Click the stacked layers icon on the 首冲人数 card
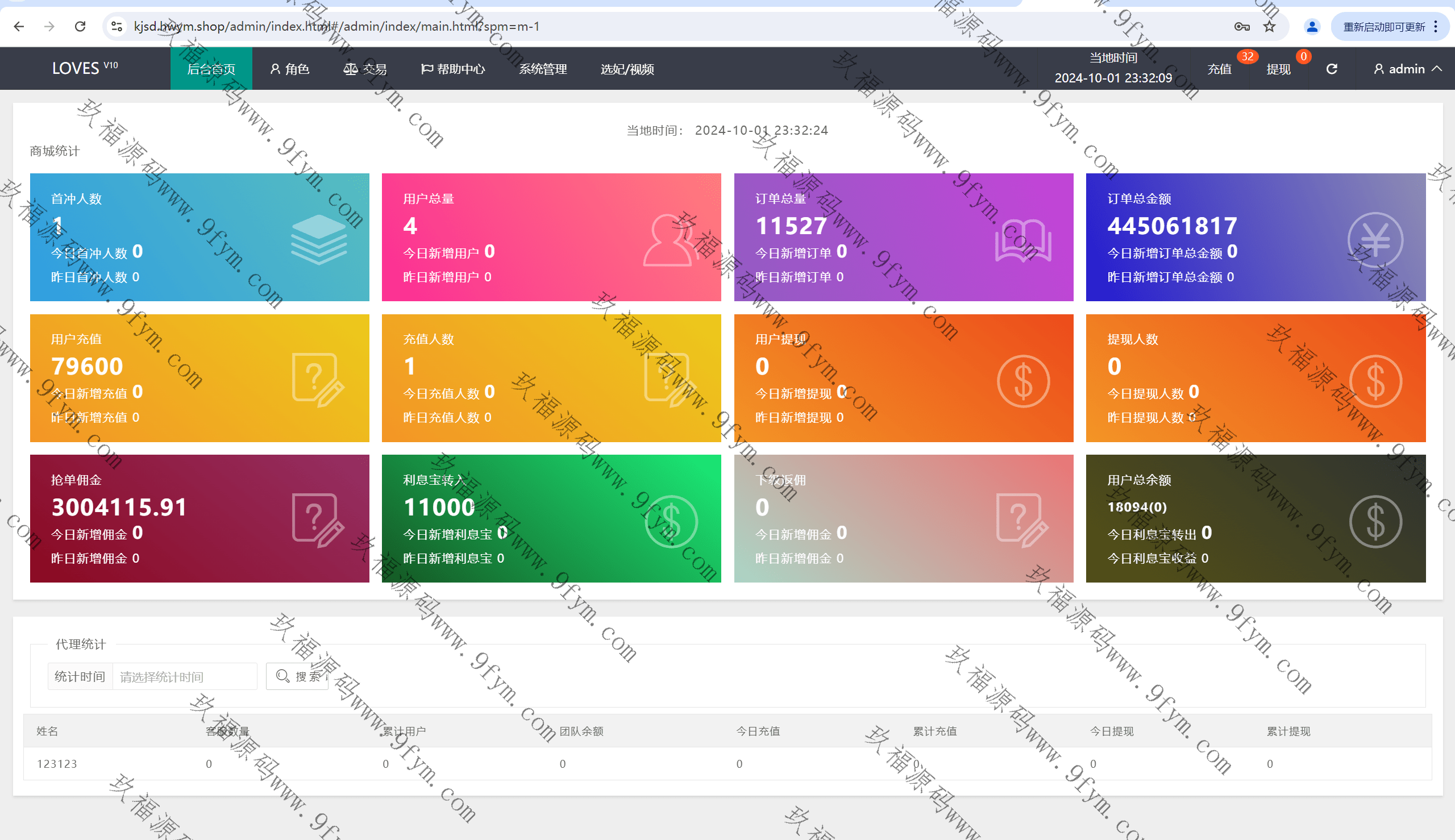 [318, 239]
